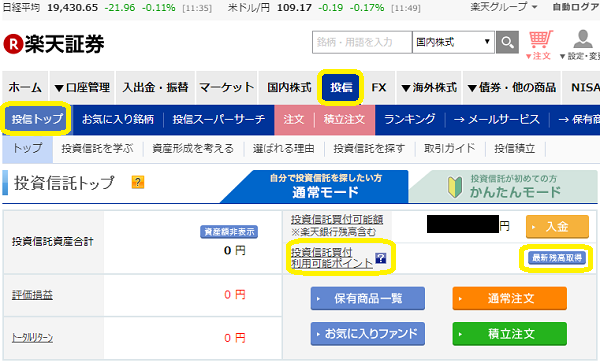
Task: Open 投信スーパーサーチ
Action: [x=218, y=119]
